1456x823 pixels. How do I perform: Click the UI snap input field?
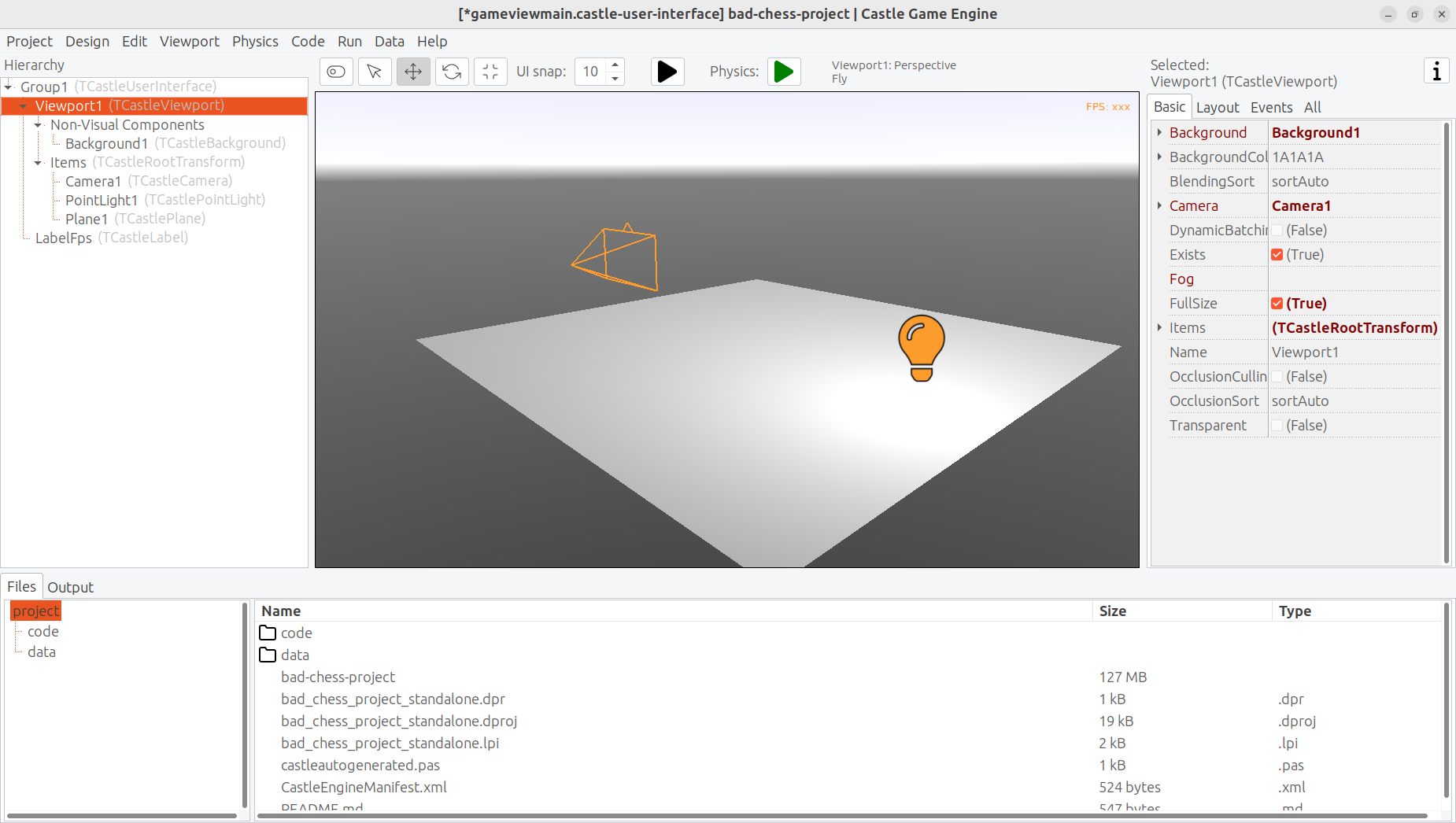click(x=590, y=72)
